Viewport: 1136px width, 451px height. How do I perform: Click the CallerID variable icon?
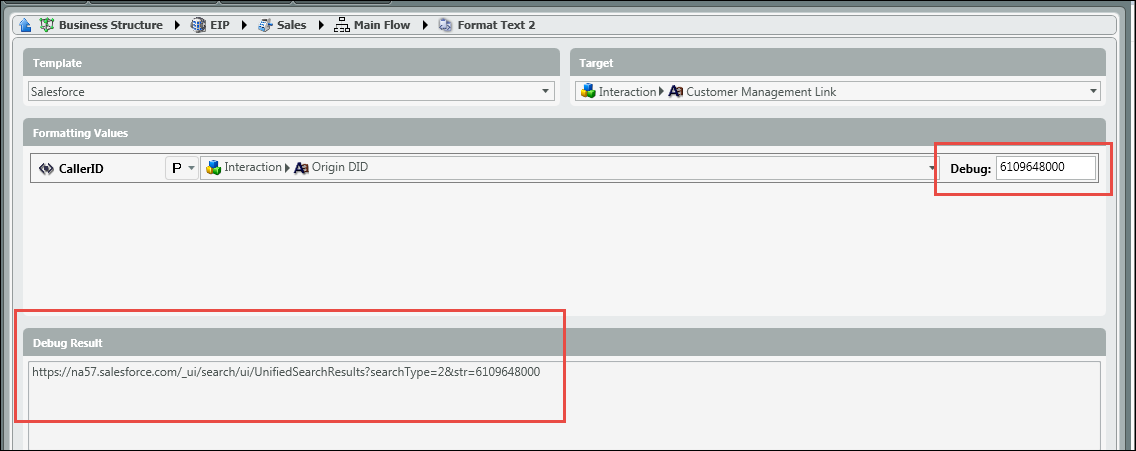click(45, 169)
